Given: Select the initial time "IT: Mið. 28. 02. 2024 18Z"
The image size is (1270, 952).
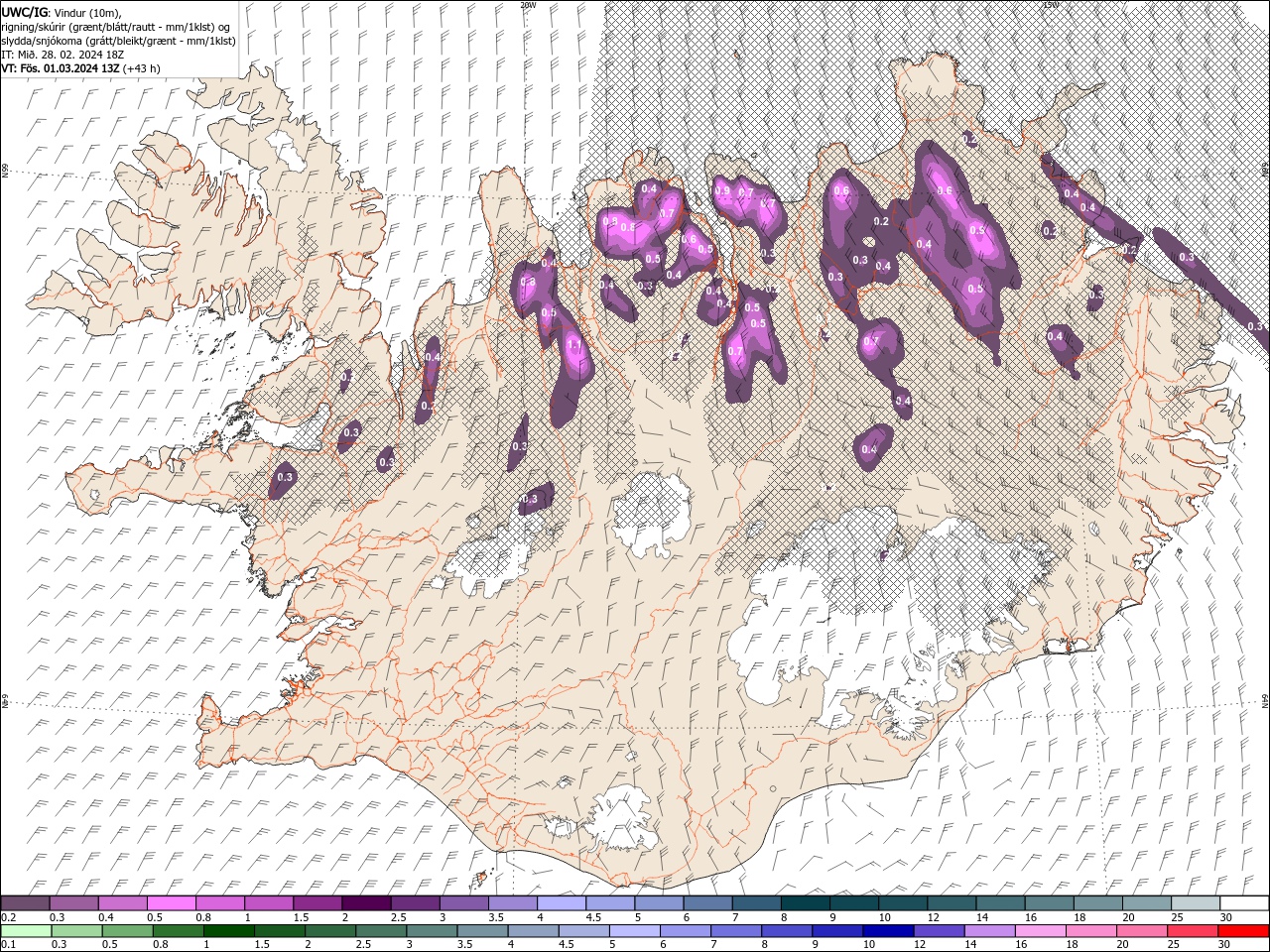Looking at the screenshot, I should pos(63,55).
